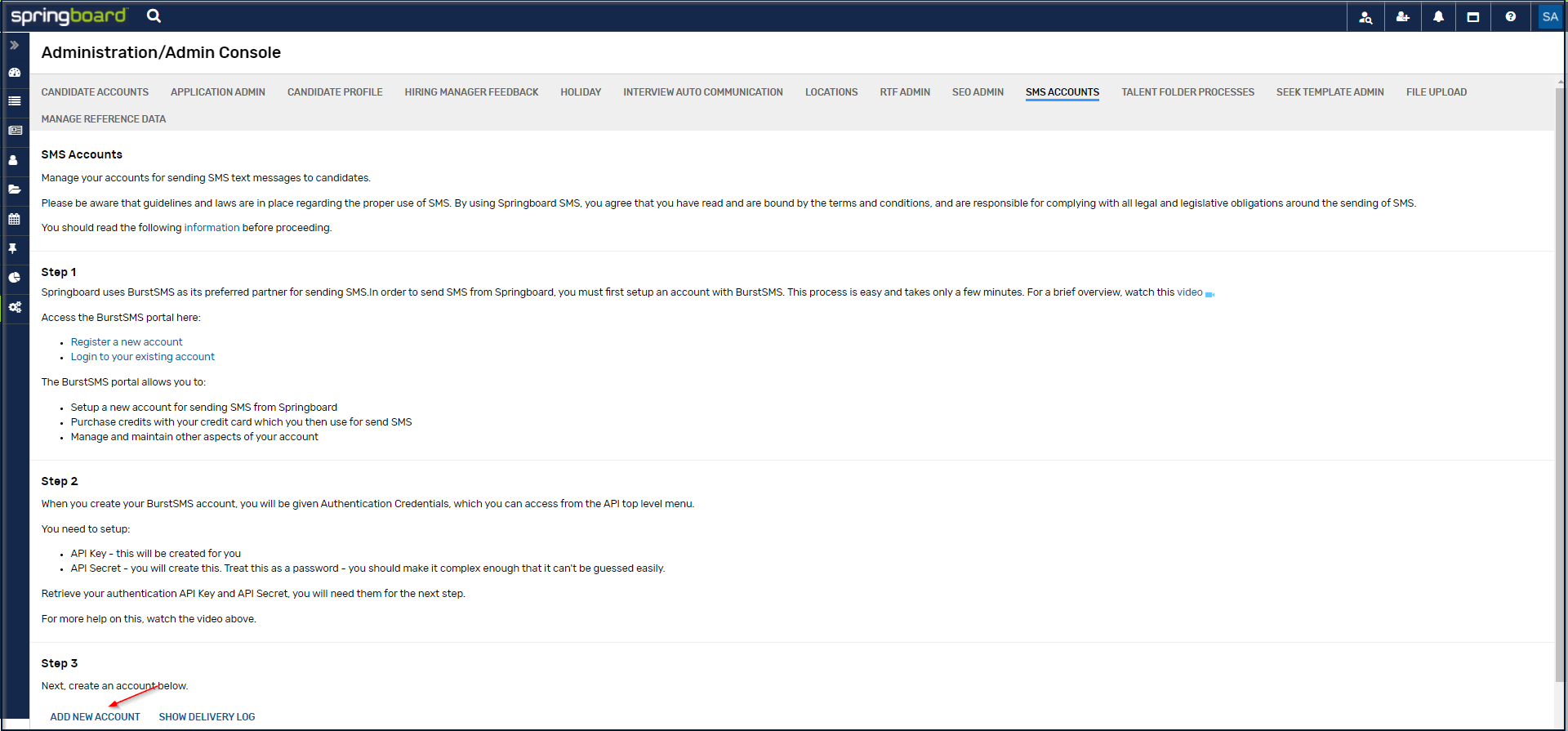Click the SMS Accounts section heading
Image resolution: width=1568 pixels, height=731 pixels.
coord(82,154)
